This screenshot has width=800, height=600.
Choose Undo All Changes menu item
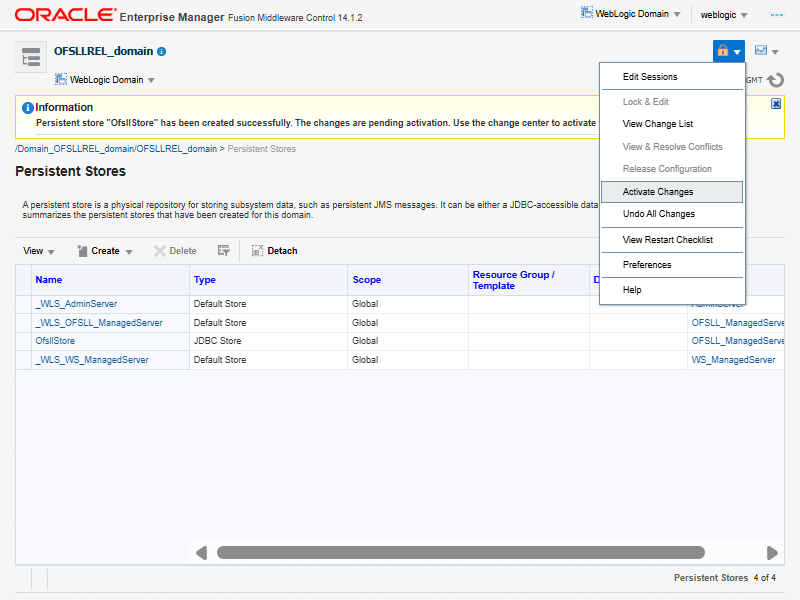[658, 214]
